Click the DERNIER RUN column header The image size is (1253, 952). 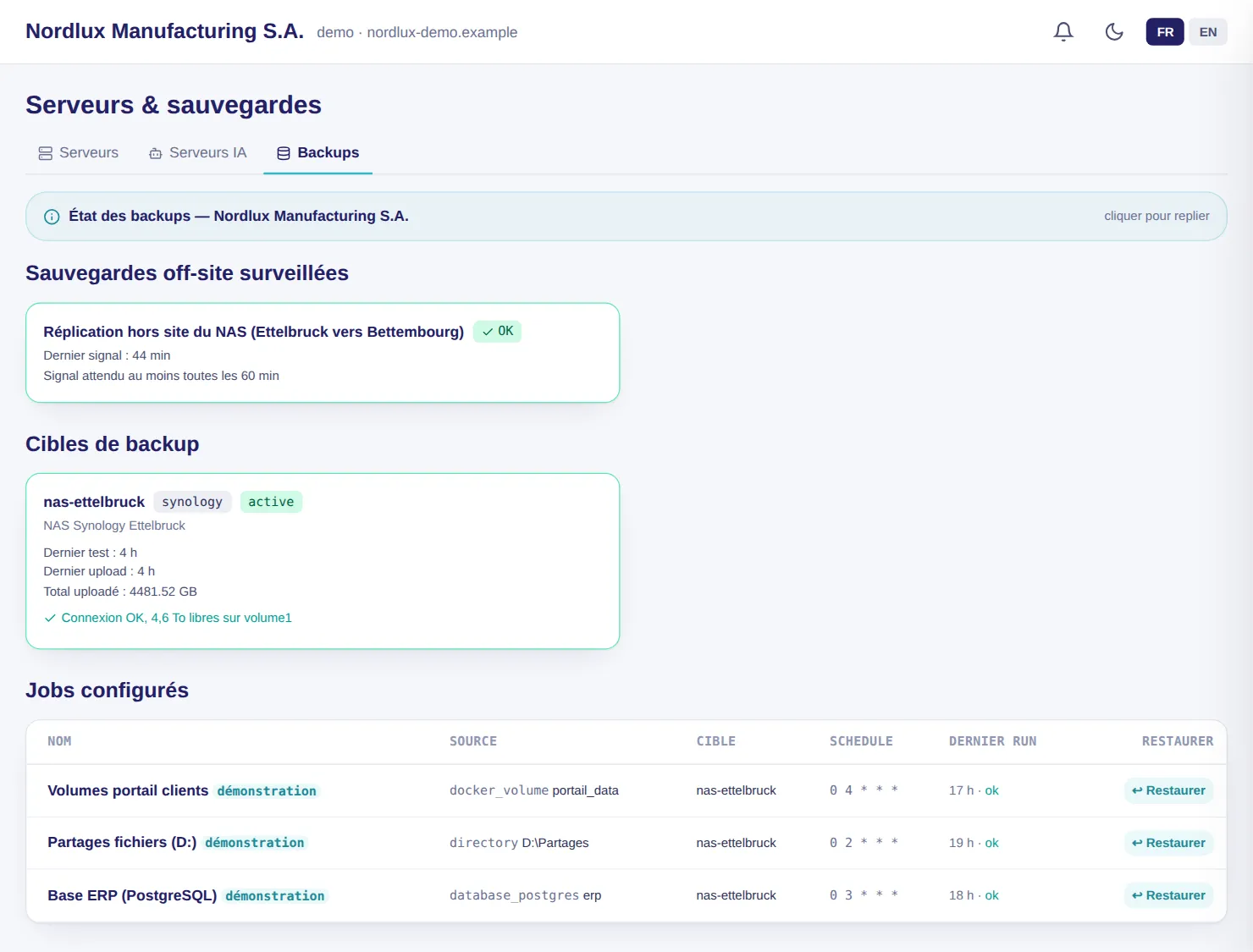(x=992, y=741)
